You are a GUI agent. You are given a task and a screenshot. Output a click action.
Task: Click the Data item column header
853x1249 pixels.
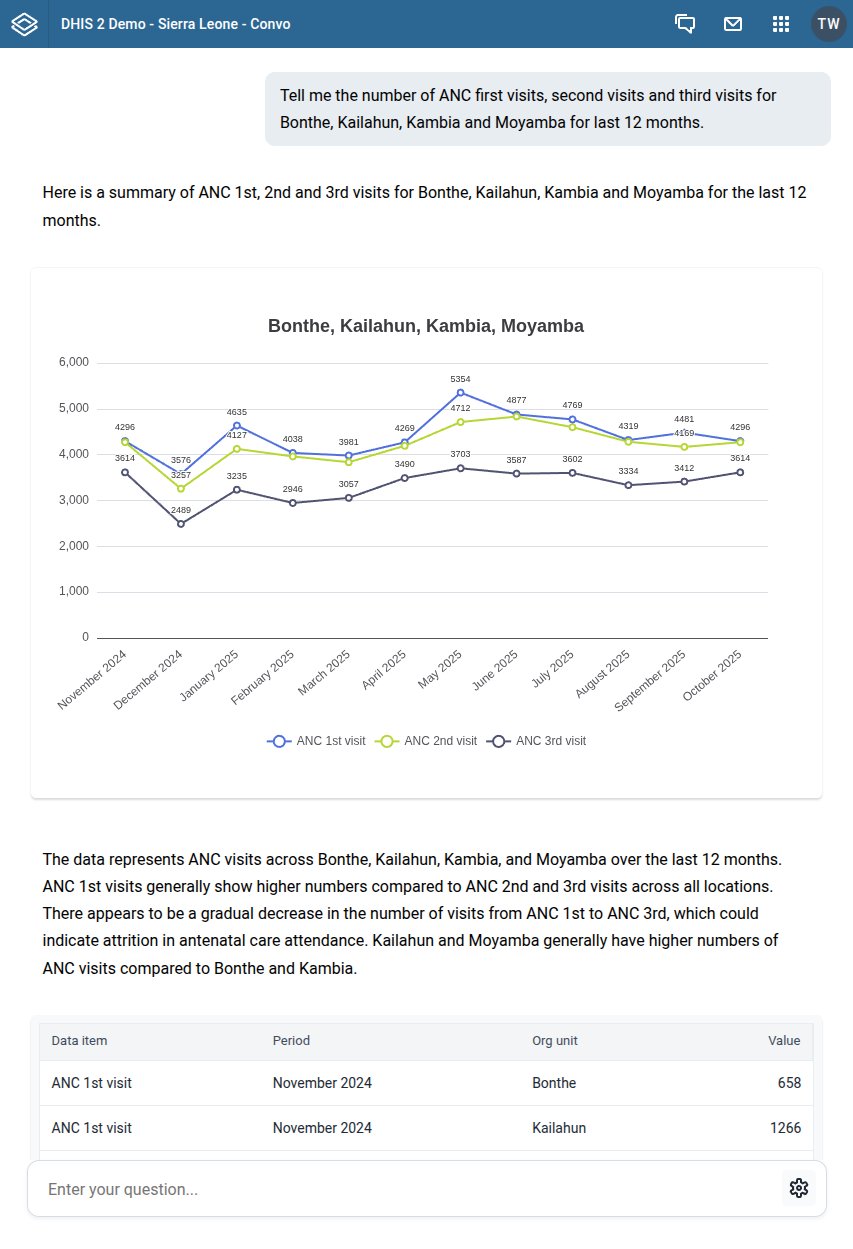(80, 1041)
